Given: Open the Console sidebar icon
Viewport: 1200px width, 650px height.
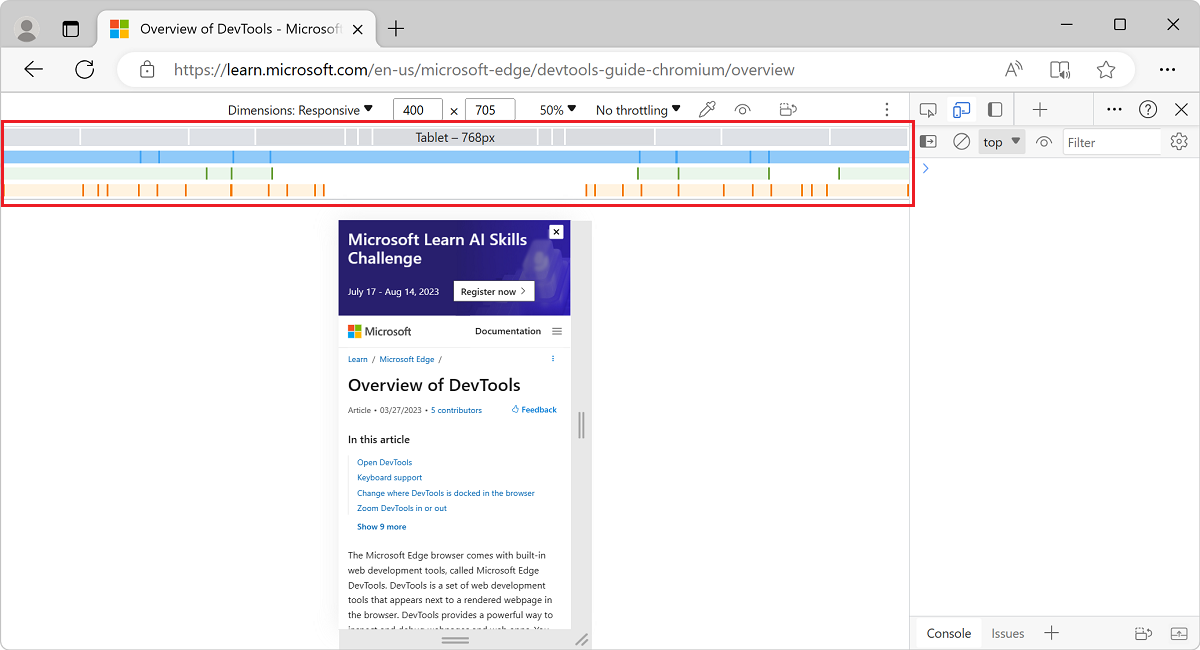Looking at the screenshot, I should (927, 141).
